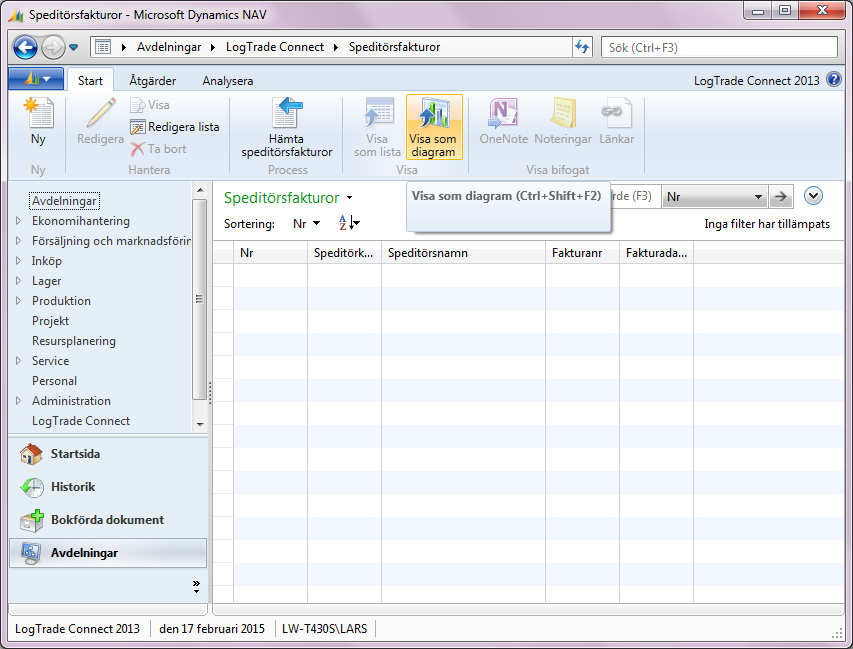Image resolution: width=853 pixels, height=649 pixels.
Task: Click the Sök search field
Action: tap(719, 47)
